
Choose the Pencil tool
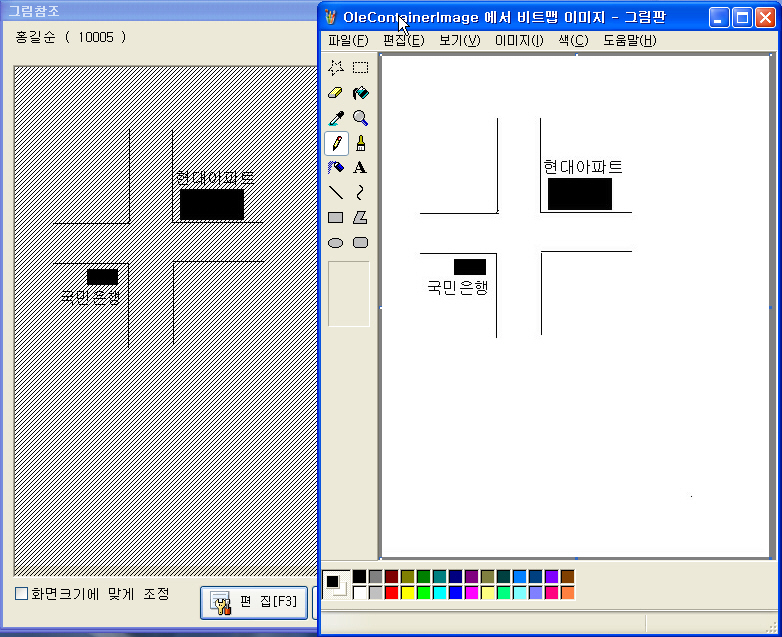(336, 143)
